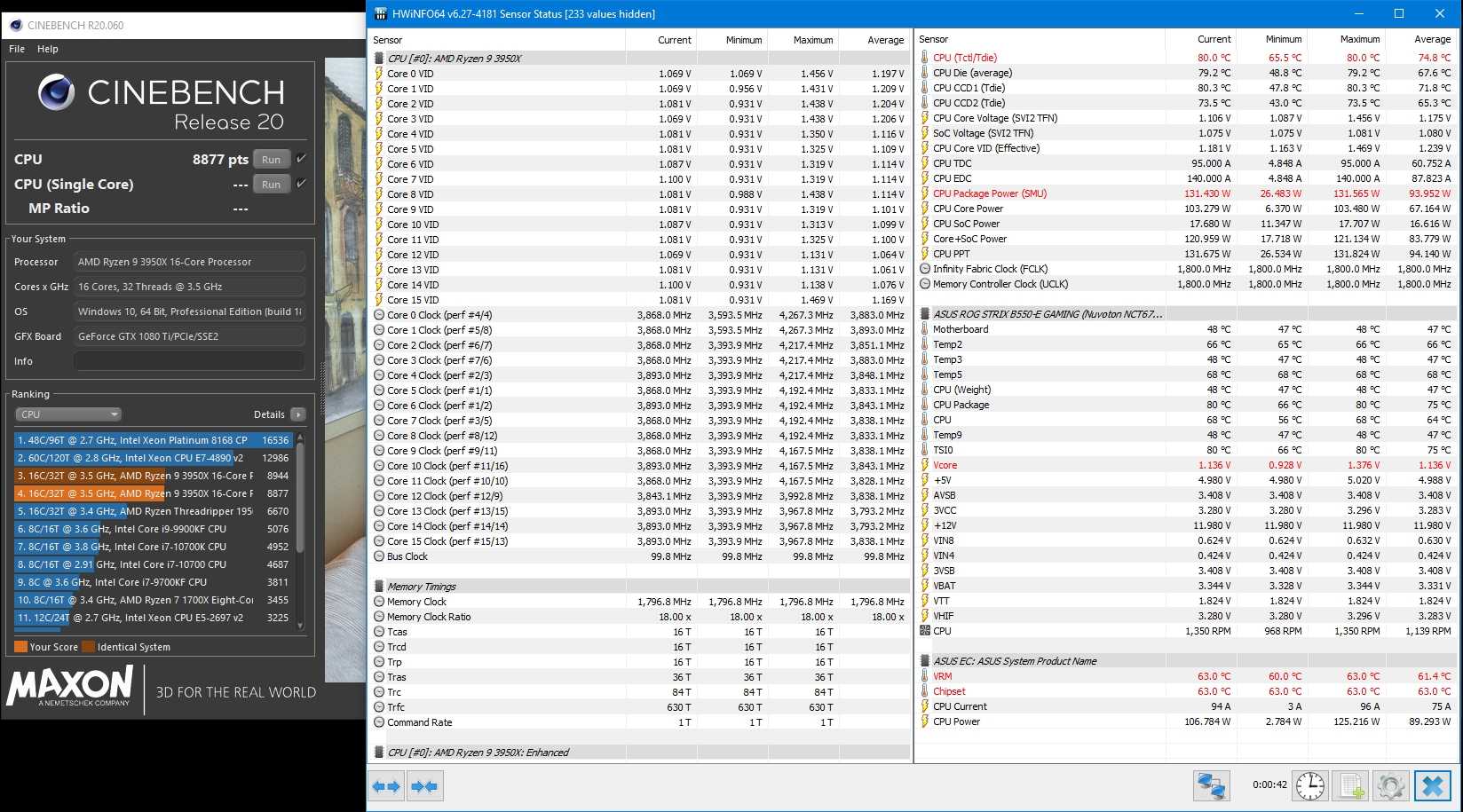Image resolution: width=1463 pixels, height=812 pixels.
Task: Click the Cinebench logo in title bar
Action: [16, 25]
